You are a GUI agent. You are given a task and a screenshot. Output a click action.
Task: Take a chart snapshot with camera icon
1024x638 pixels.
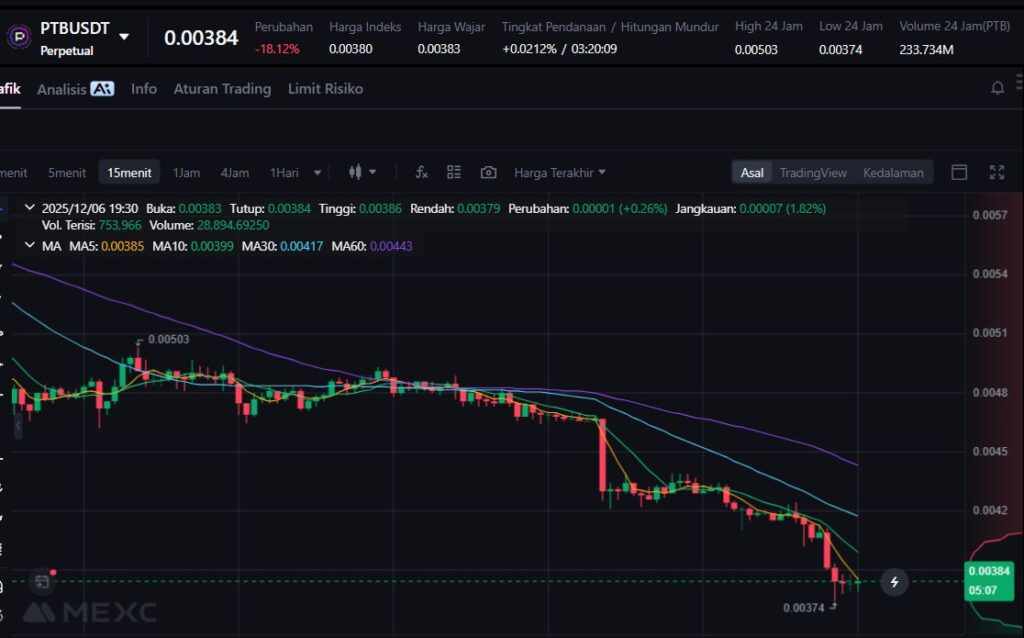[488, 172]
